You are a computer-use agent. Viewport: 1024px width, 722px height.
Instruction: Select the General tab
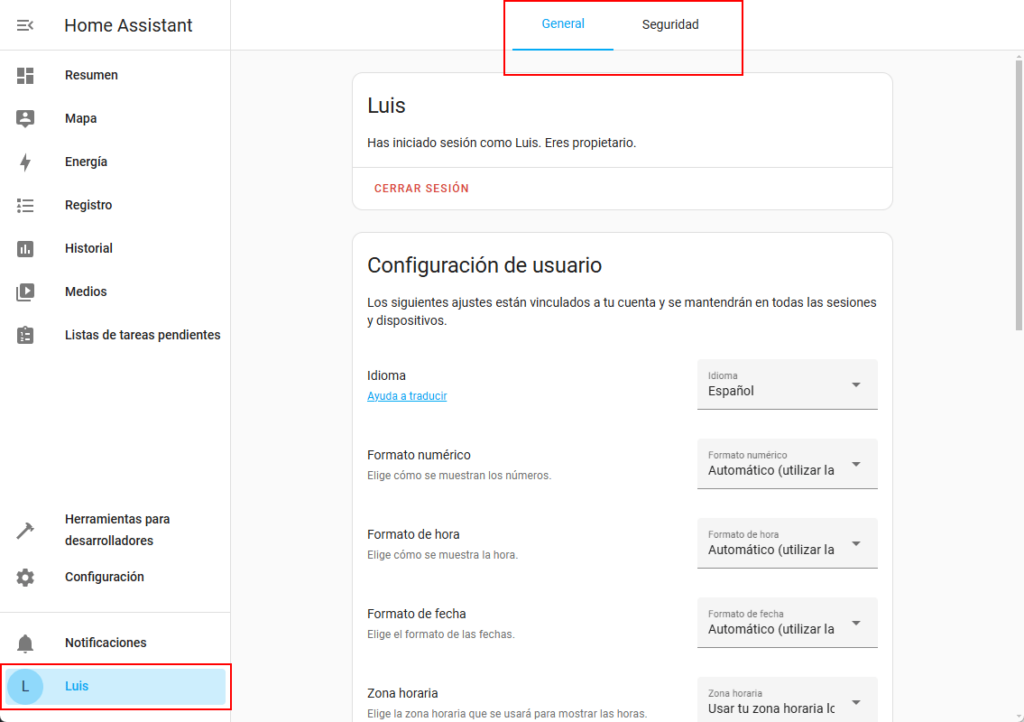tap(563, 25)
